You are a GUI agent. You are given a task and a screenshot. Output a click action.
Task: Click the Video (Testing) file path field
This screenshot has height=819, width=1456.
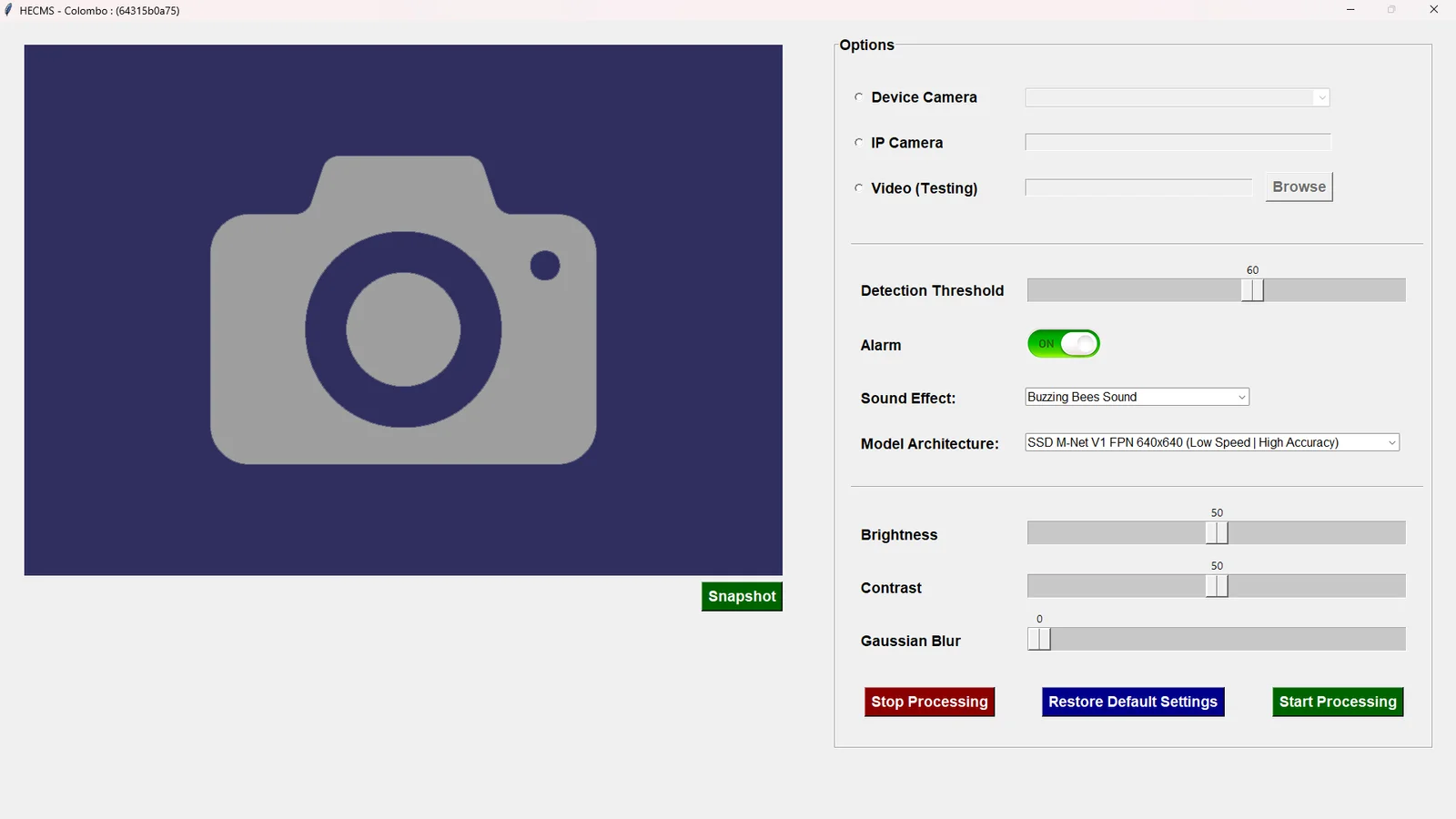tap(1138, 187)
